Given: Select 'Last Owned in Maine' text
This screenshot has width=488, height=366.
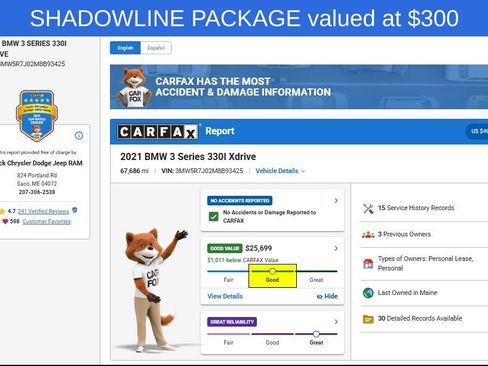Looking at the screenshot, I should [x=407, y=293].
